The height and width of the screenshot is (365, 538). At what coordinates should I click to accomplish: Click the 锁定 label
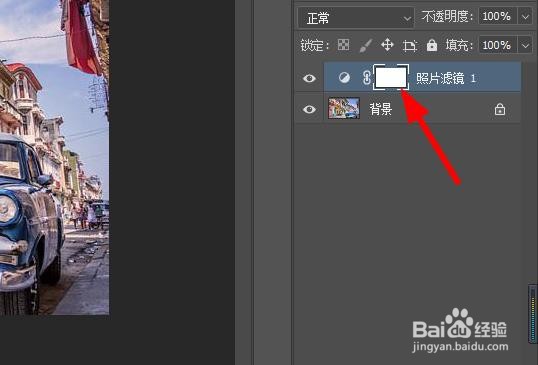tap(315, 45)
